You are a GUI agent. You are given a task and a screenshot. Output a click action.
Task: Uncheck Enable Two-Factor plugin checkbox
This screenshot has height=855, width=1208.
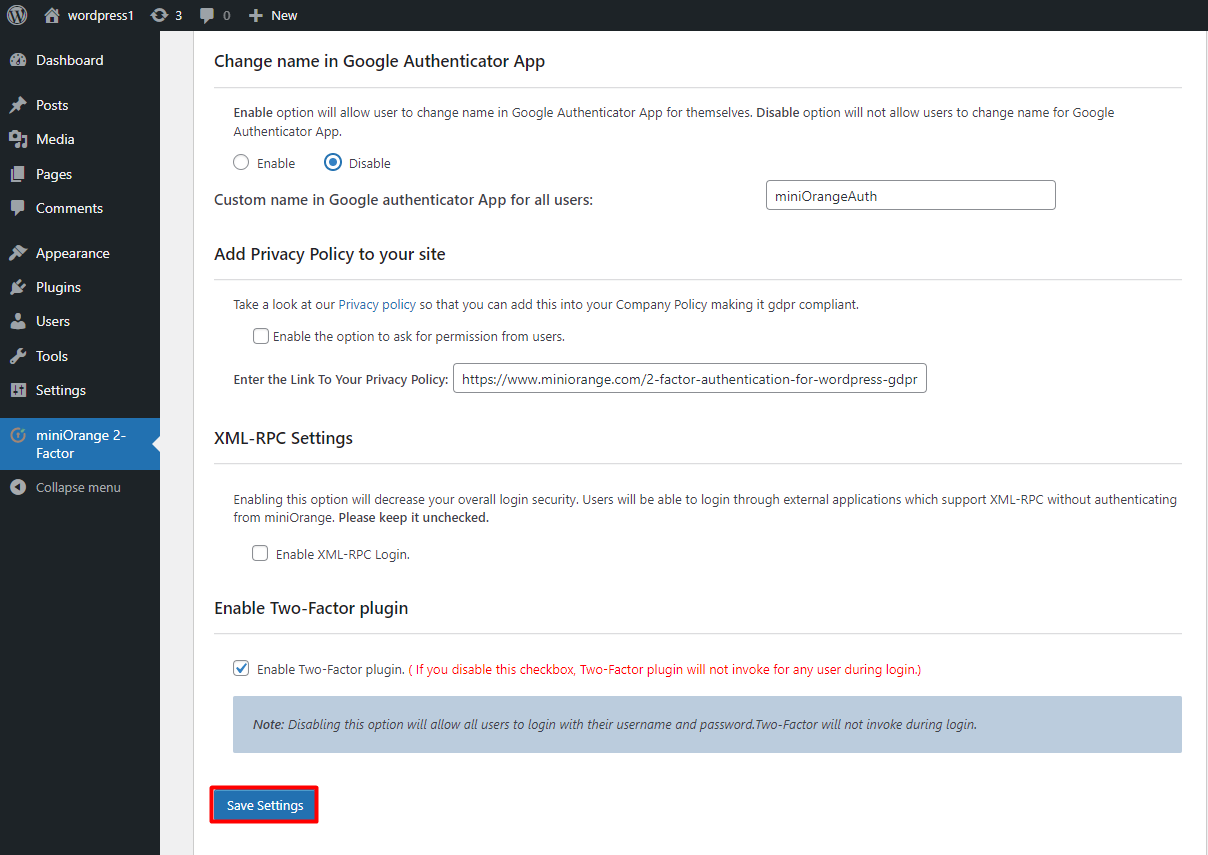click(x=241, y=668)
